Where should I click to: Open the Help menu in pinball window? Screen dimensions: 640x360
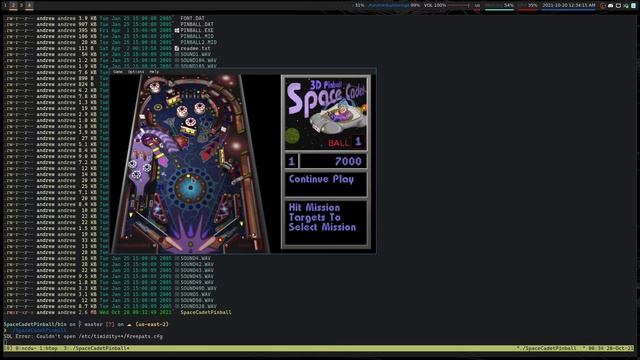click(154, 72)
